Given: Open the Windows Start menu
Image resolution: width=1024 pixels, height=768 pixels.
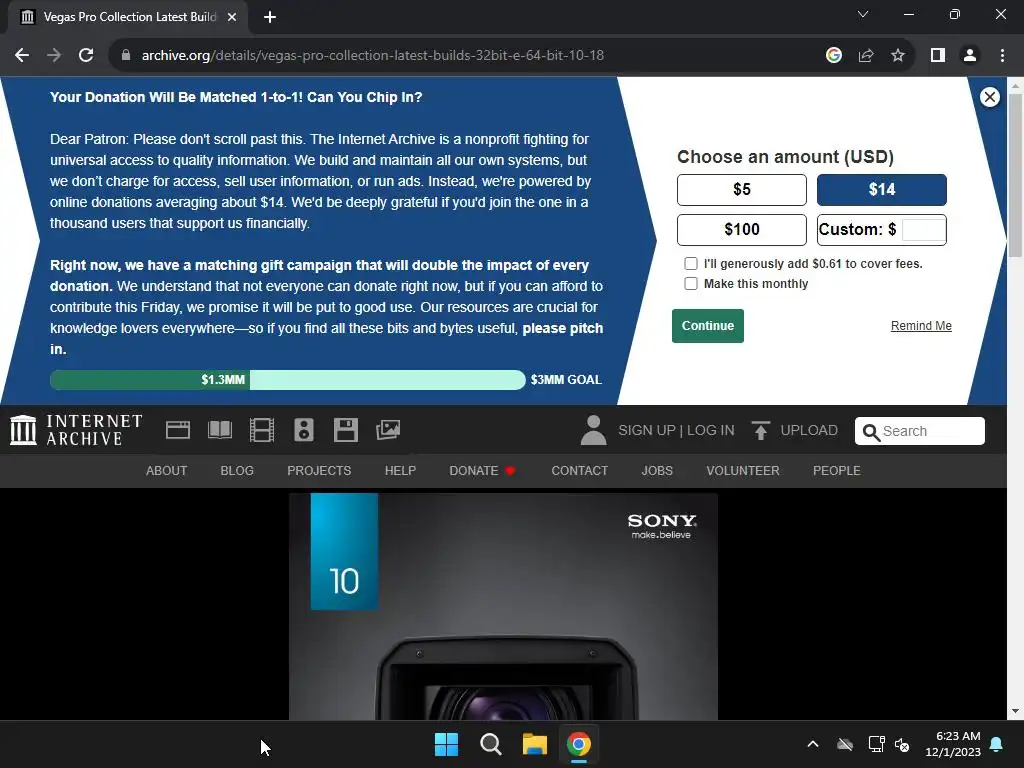Looking at the screenshot, I should (x=447, y=744).
